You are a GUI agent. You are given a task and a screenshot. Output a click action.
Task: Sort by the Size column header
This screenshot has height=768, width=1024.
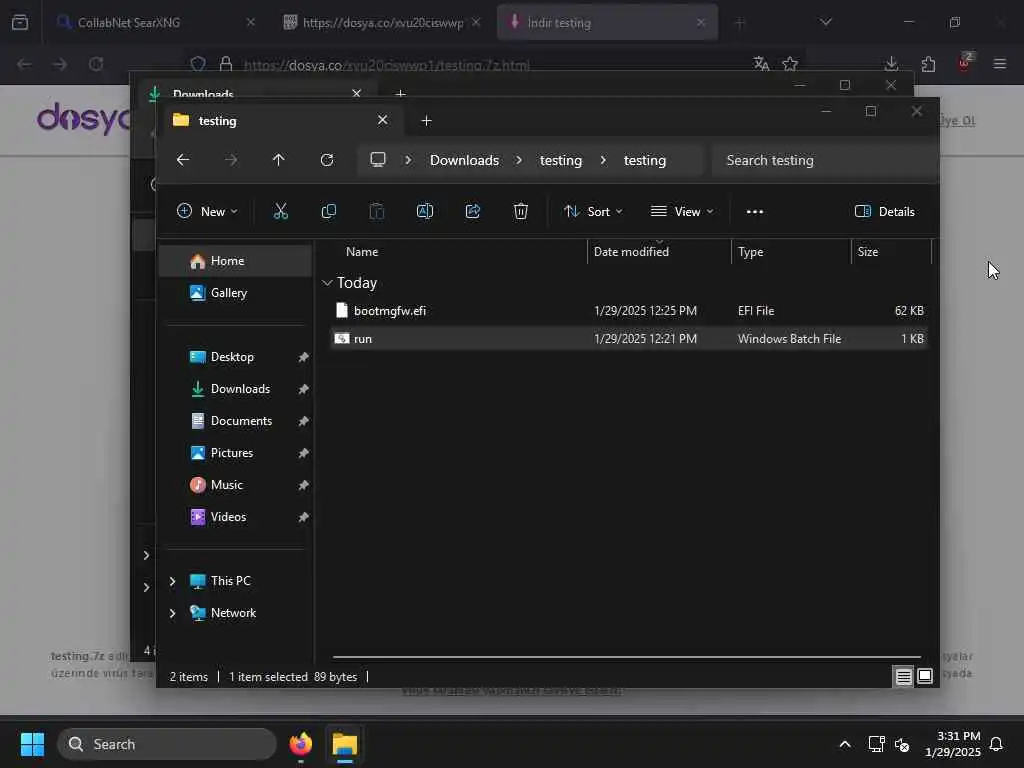pyautogui.click(x=891, y=251)
